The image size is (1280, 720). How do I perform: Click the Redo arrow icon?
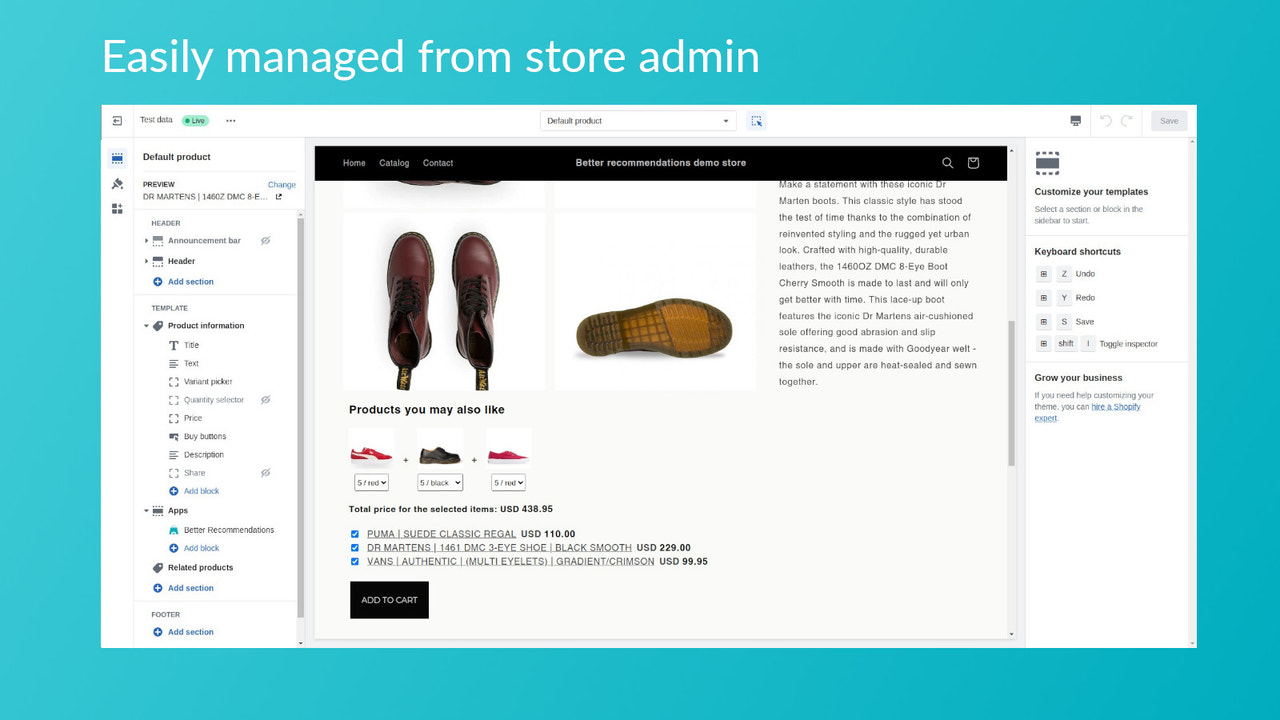[x=1128, y=120]
